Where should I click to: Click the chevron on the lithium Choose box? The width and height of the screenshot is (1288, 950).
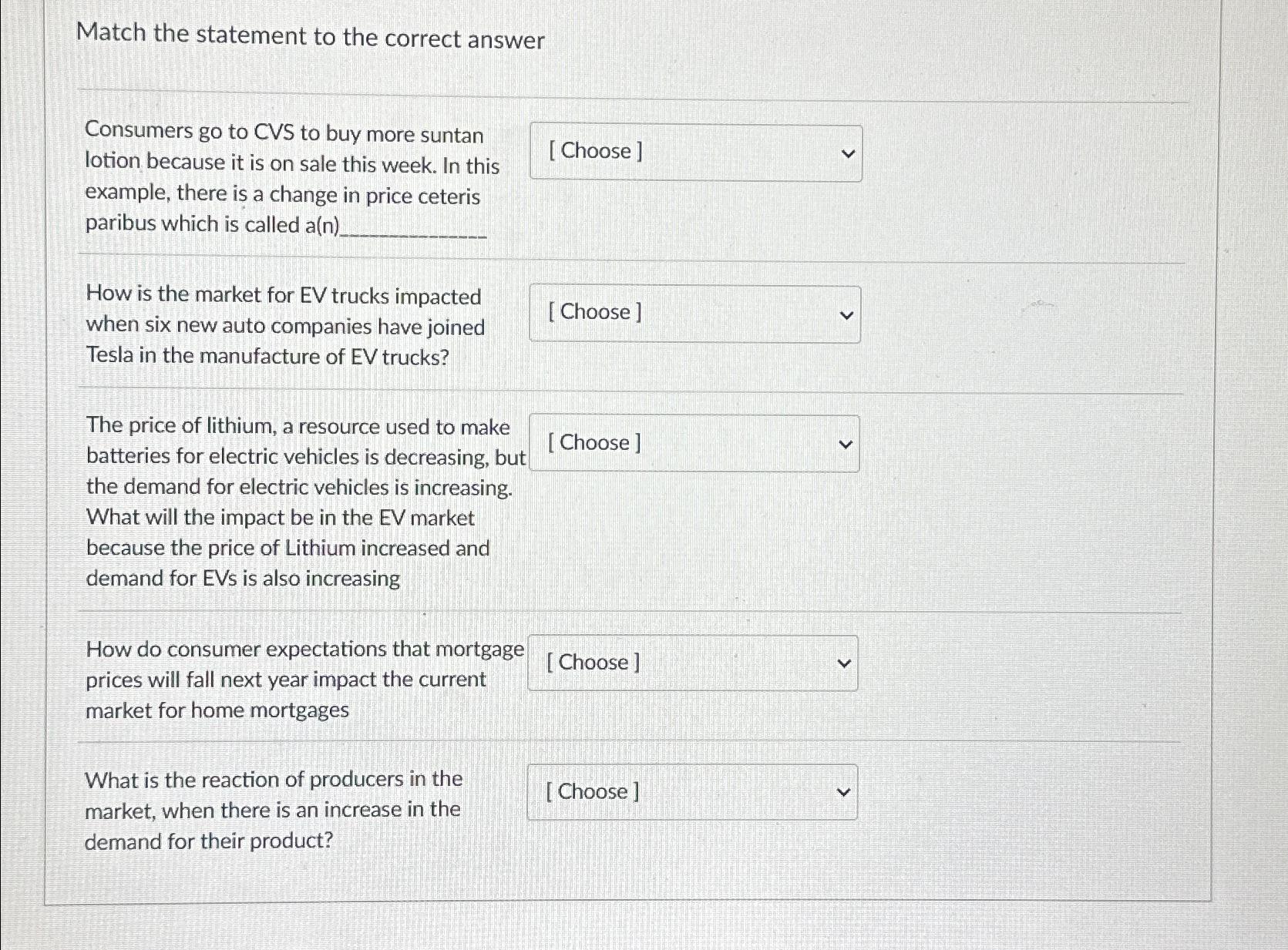[x=846, y=445]
